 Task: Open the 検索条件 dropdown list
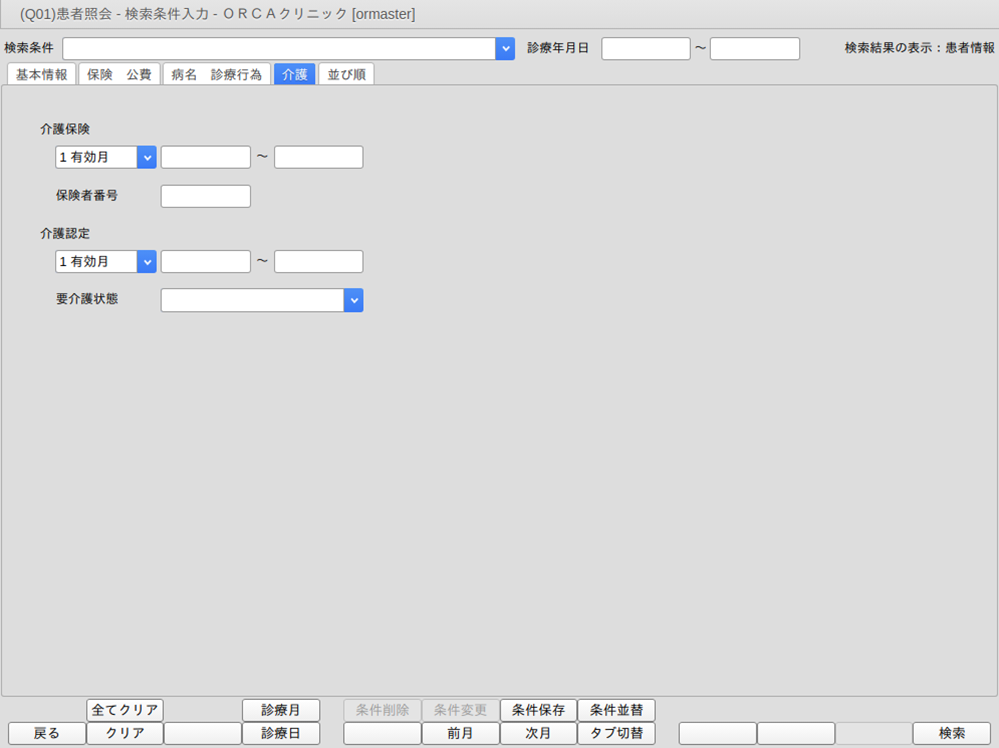pos(505,49)
